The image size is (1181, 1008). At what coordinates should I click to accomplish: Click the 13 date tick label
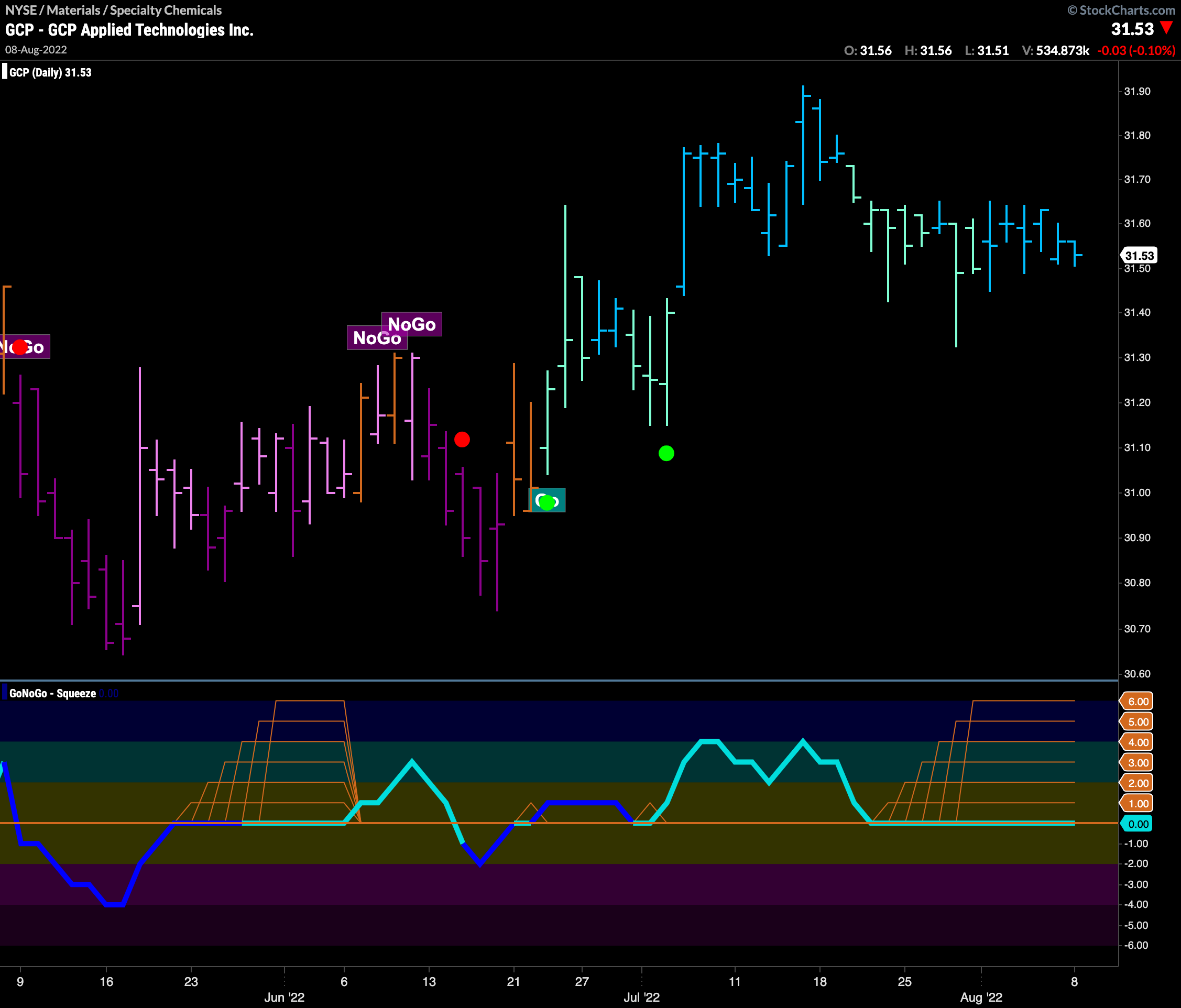coord(429,981)
